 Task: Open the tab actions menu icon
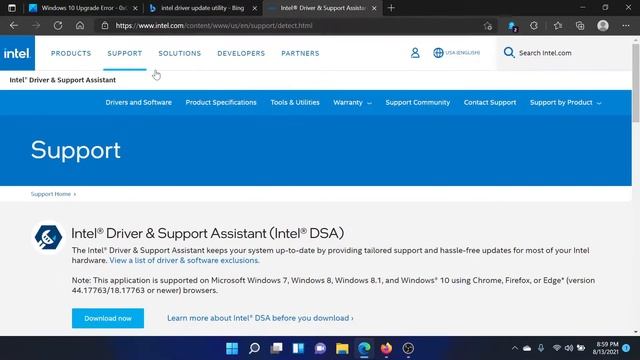pos(12,8)
